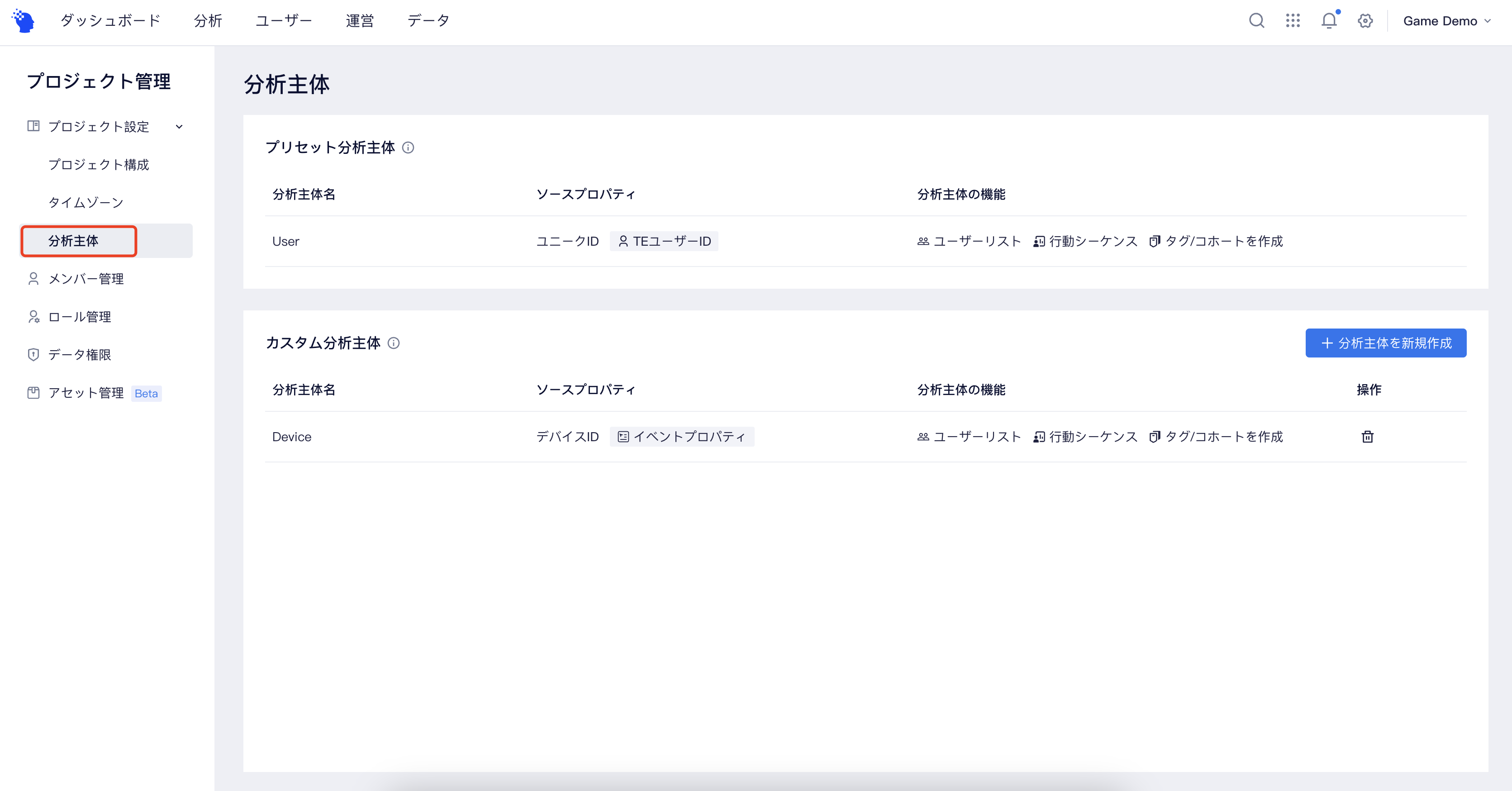Click the 操作 column header

1369,390
